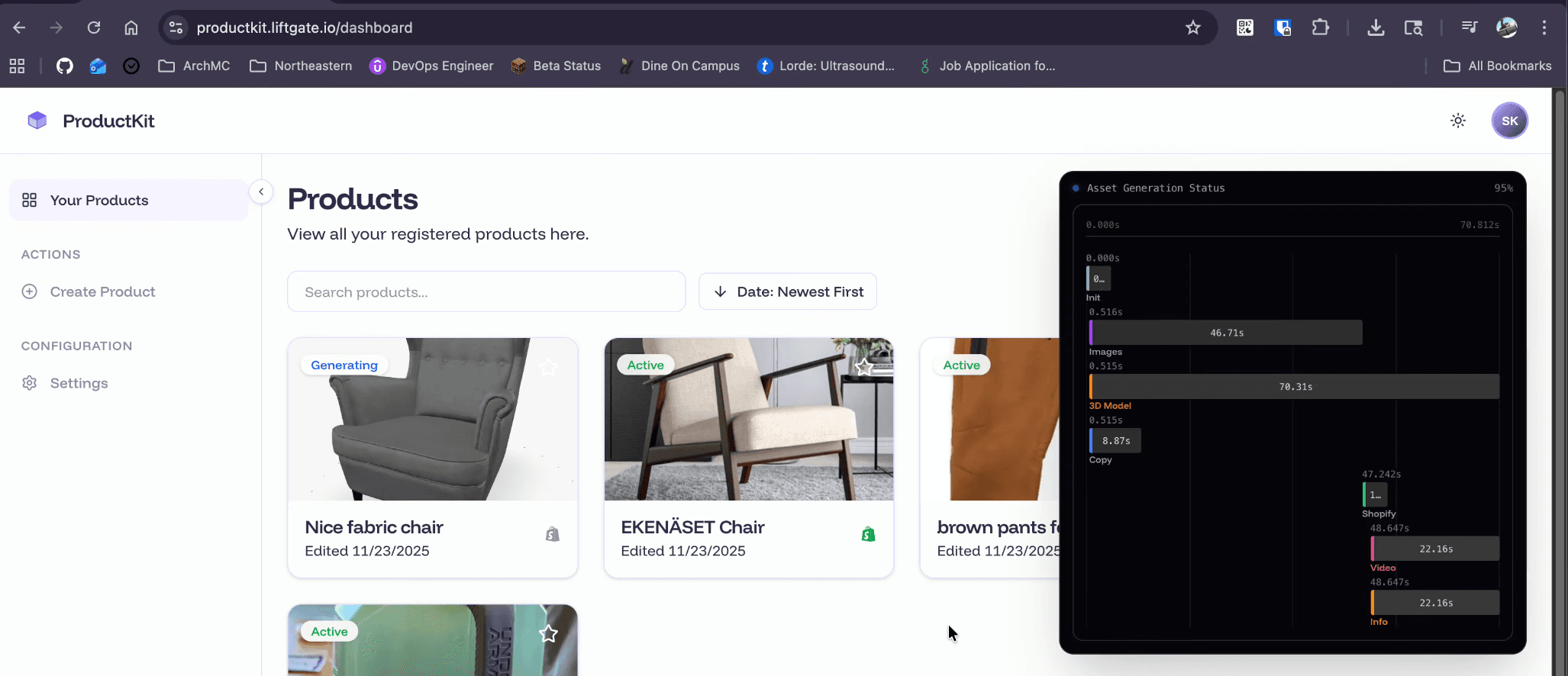Click Active badge on EKENÄSET Chair

point(646,365)
